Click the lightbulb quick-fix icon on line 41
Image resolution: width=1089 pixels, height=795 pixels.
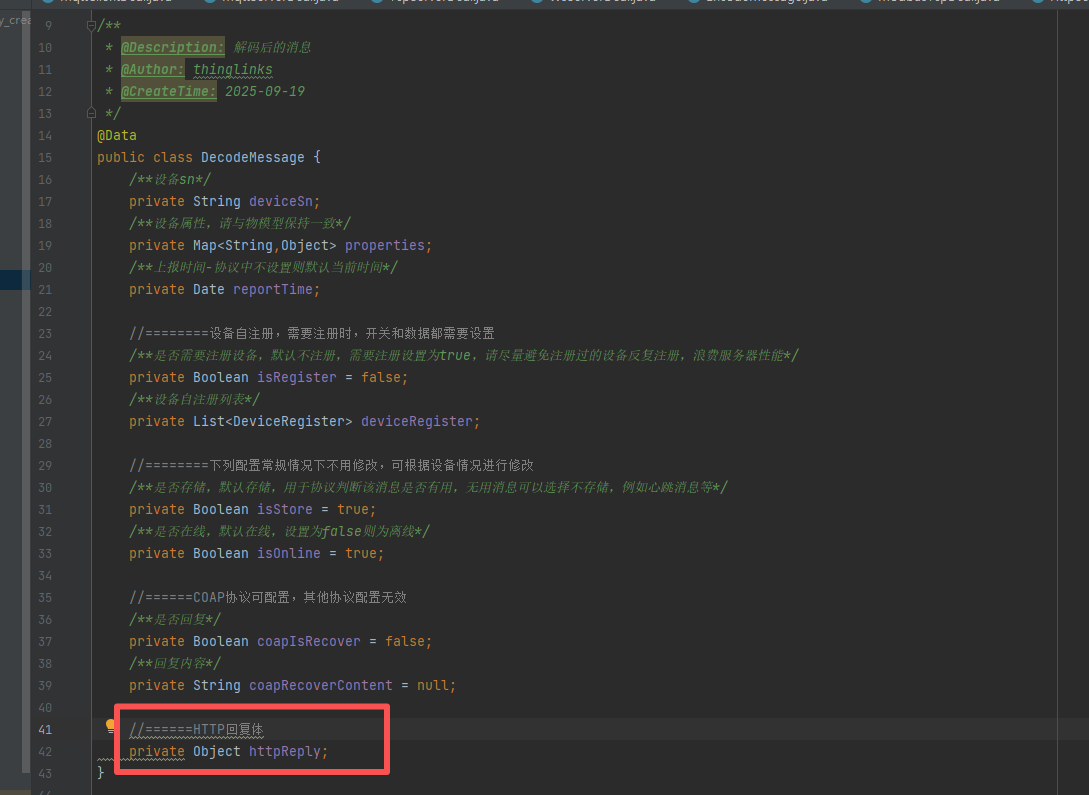pyautogui.click(x=112, y=727)
